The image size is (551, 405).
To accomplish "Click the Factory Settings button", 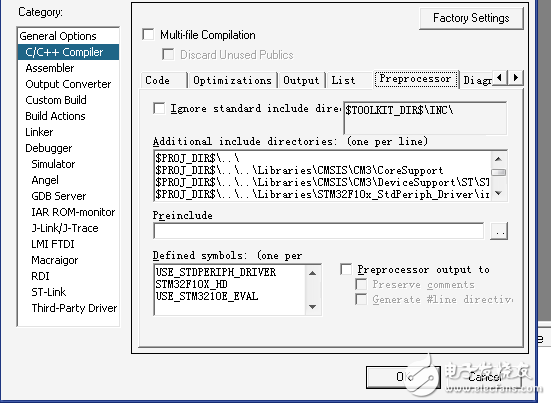I will coord(471,18).
